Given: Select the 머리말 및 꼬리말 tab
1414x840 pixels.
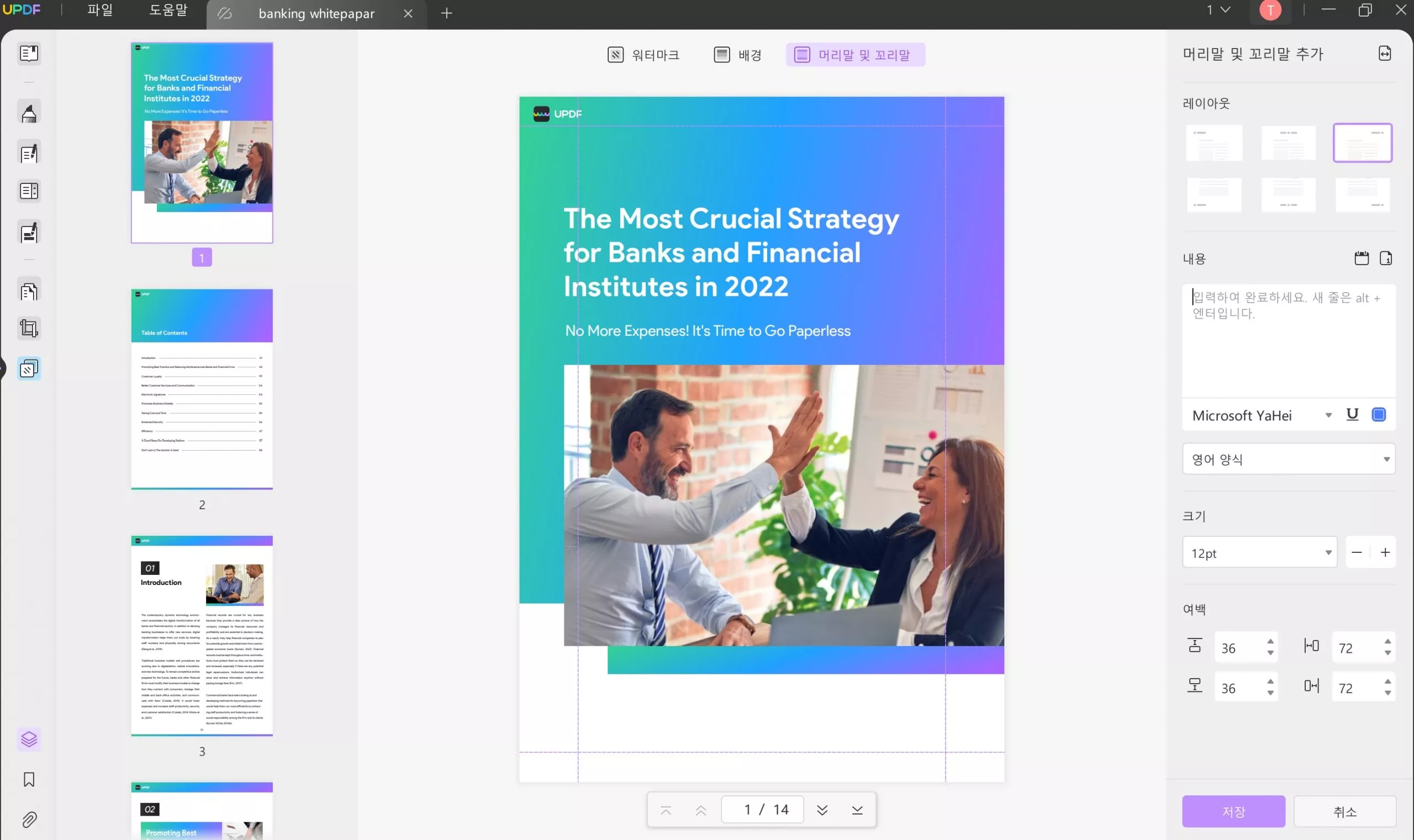Looking at the screenshot, I should (x=856, y=54).
